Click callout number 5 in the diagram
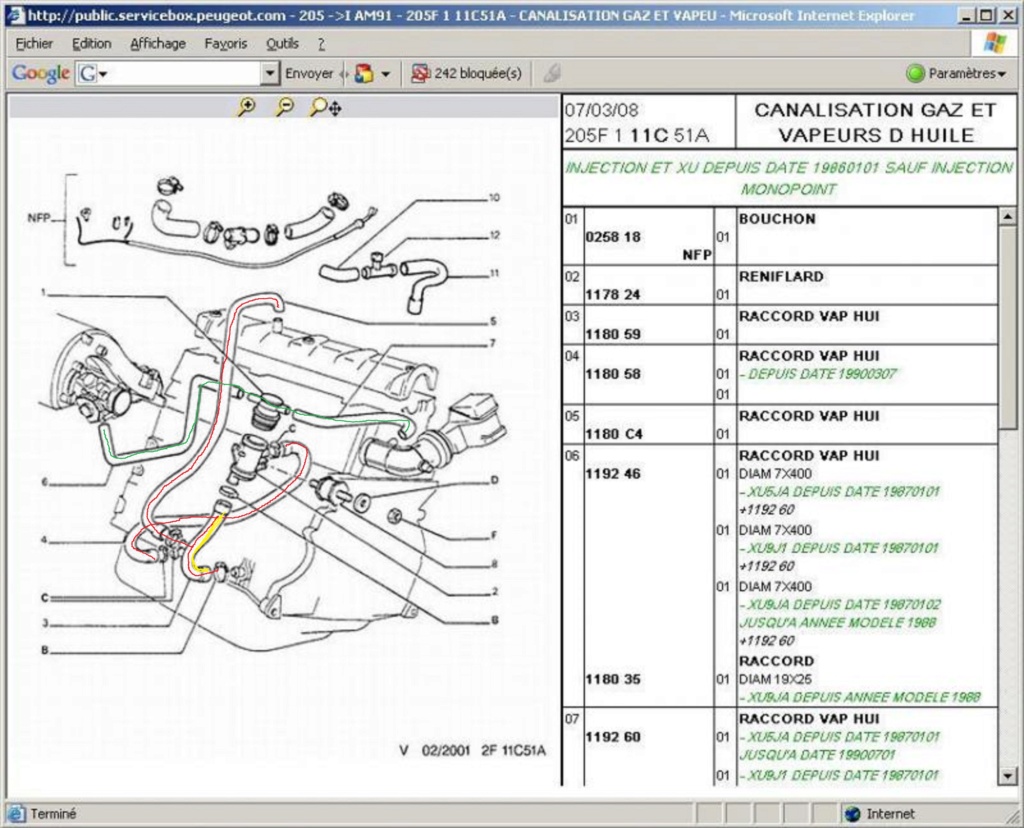Screen dimensions: 1024x828 [494, 321]
